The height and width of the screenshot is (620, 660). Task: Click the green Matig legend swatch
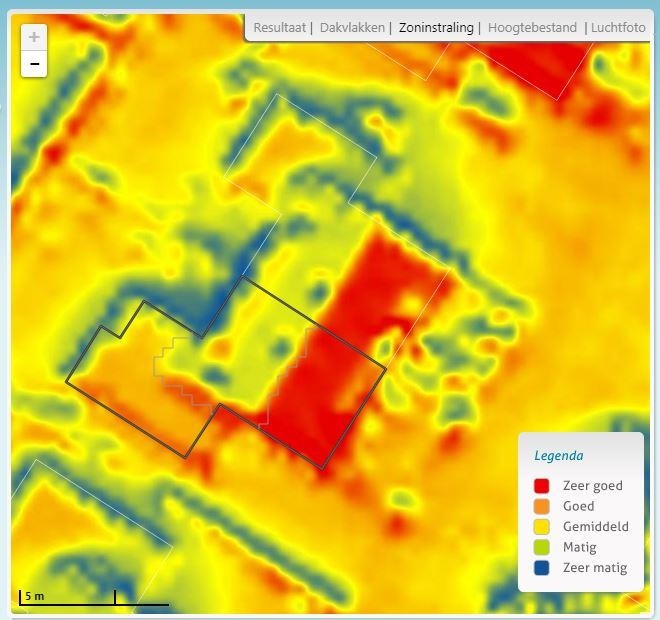click(x=542, y=548)
